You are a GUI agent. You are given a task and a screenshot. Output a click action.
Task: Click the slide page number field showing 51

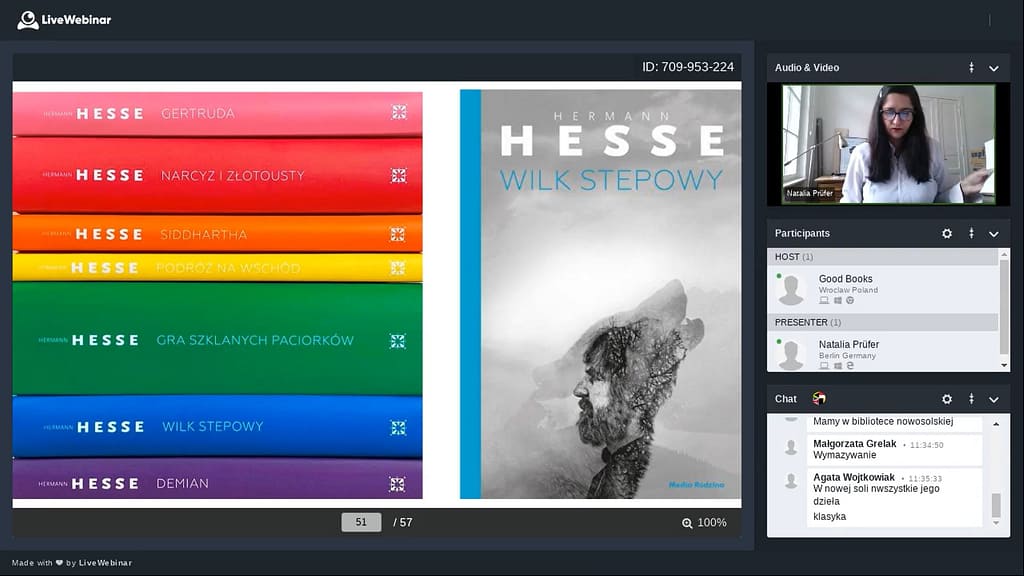[361, 522]
